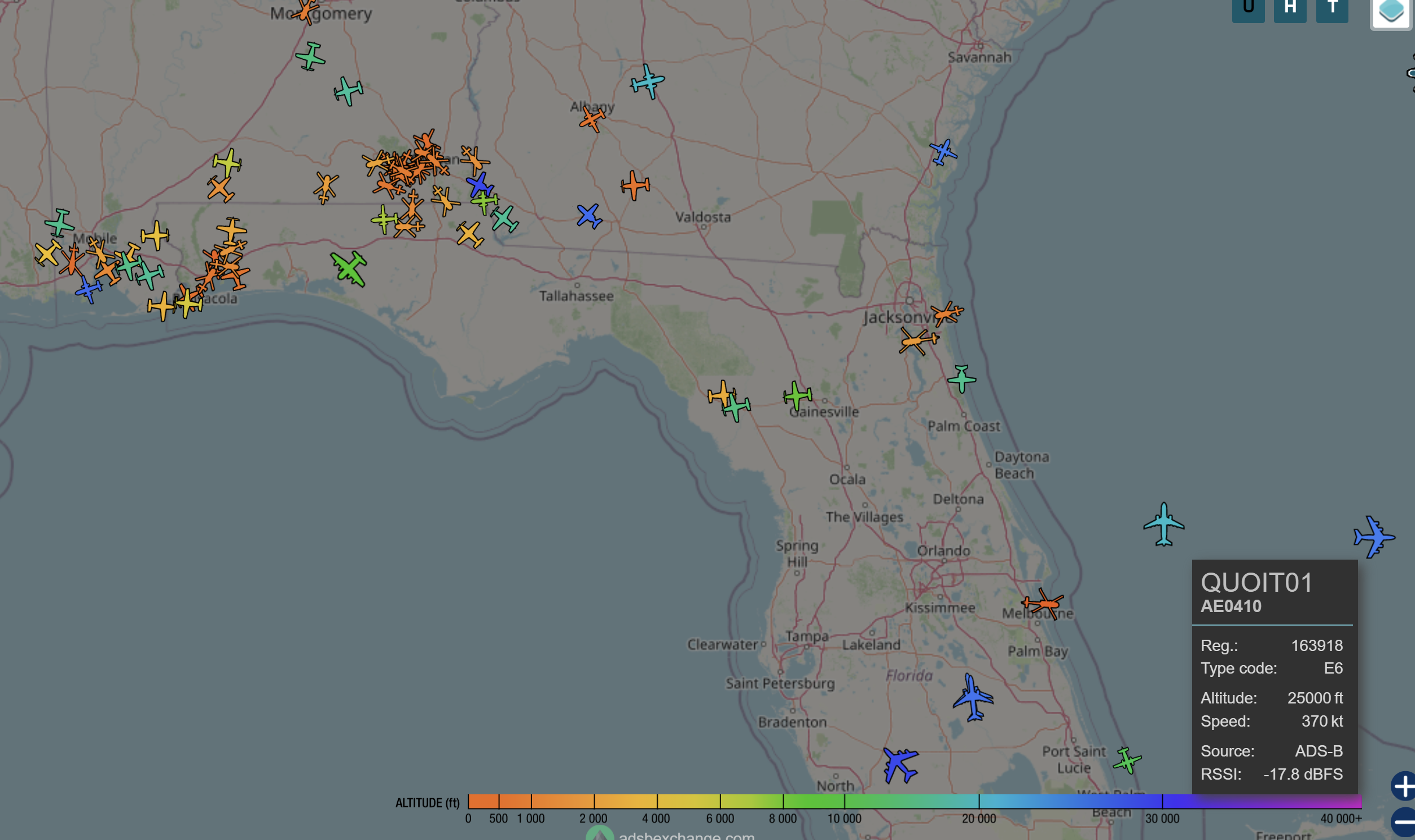Viewport: 1415px width, 840px height.
Task: Select the green plane just south of Montgomery
Action: click(310, 56)
